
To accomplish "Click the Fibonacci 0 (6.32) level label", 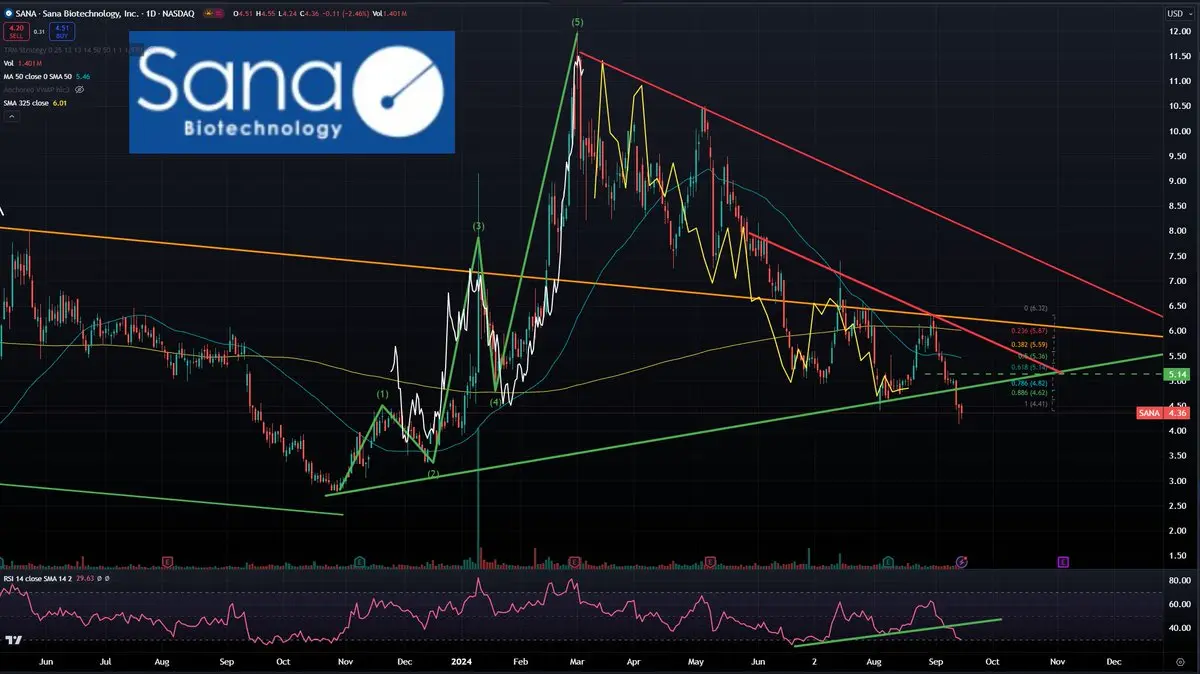I will pos(1036,308).
